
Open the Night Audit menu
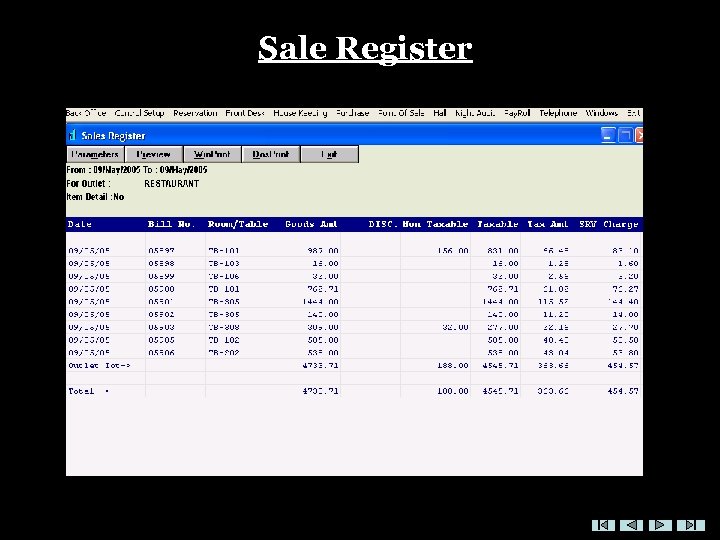click(475, 113)
